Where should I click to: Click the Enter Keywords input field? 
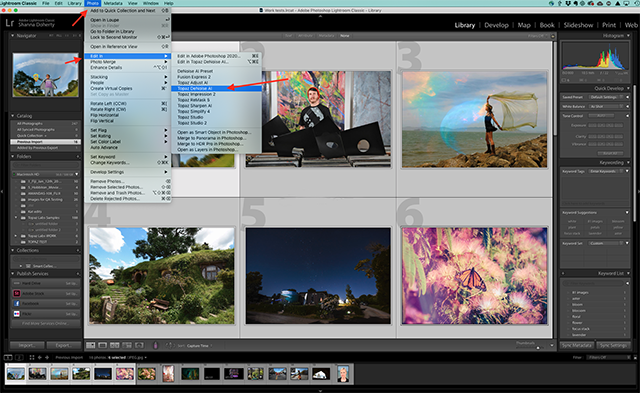(x=607, y=171)
